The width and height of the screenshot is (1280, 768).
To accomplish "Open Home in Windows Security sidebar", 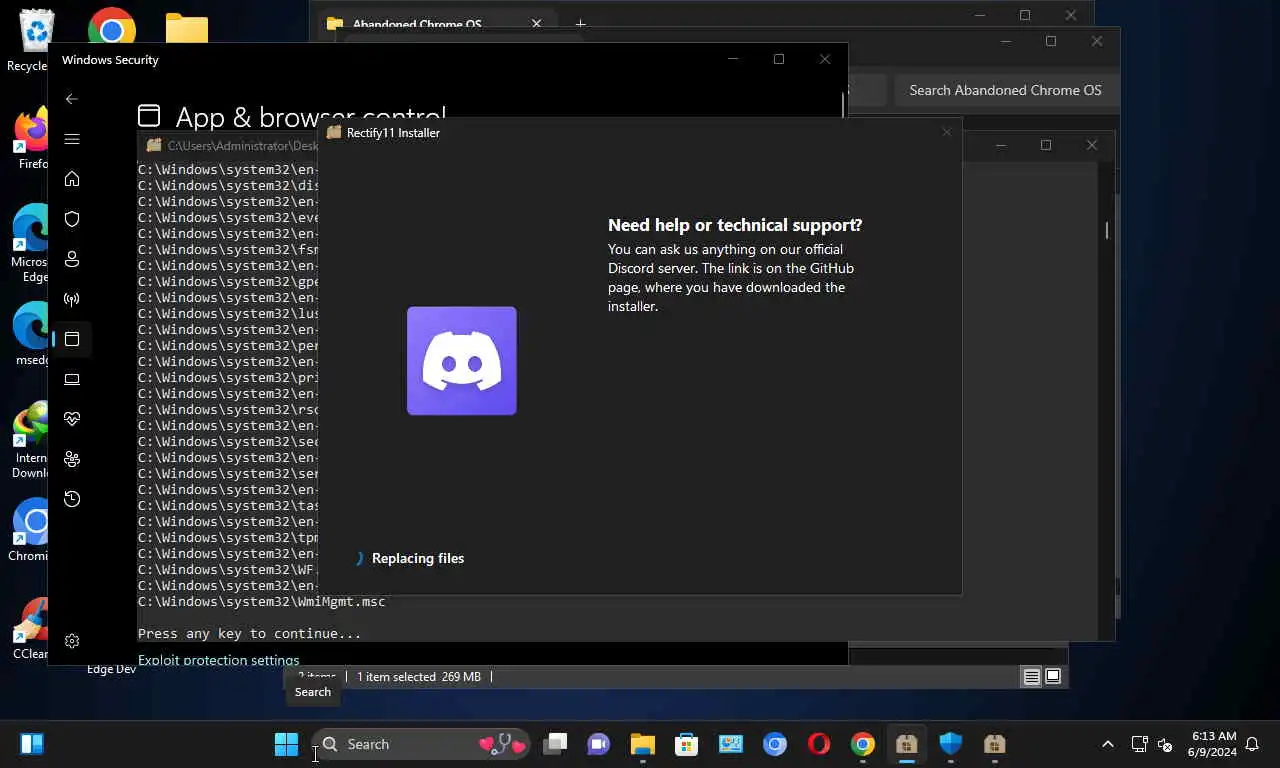I will tap(71, 179).
